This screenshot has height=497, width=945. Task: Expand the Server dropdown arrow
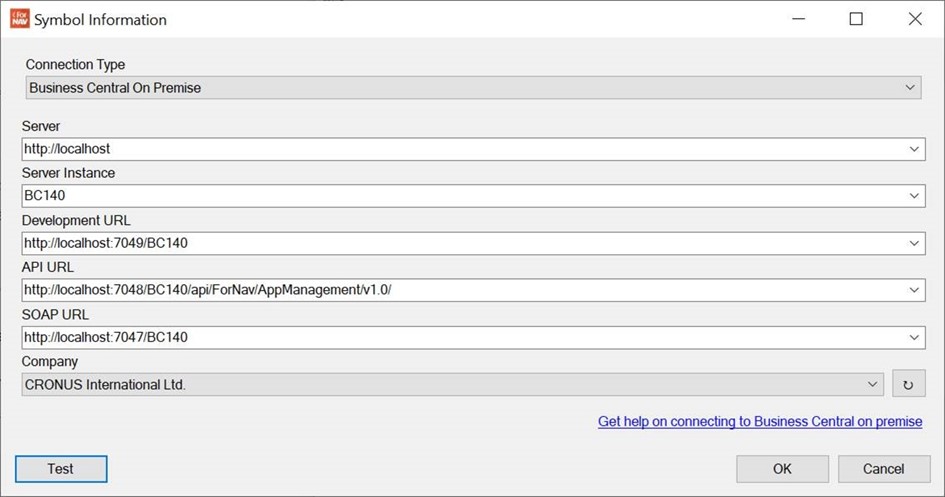pyautogui.click(x=914, y=149)
